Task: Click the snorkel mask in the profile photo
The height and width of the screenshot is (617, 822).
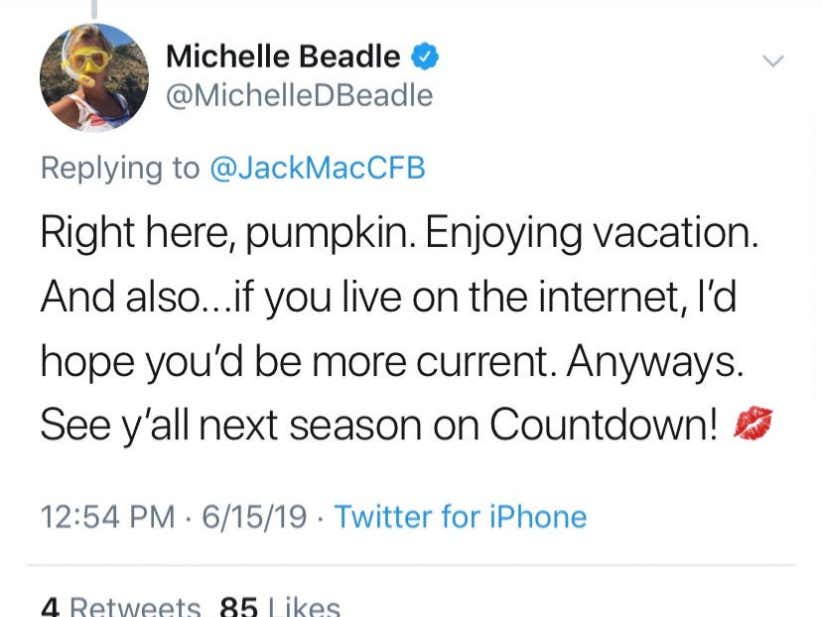Action: [86, 62]
